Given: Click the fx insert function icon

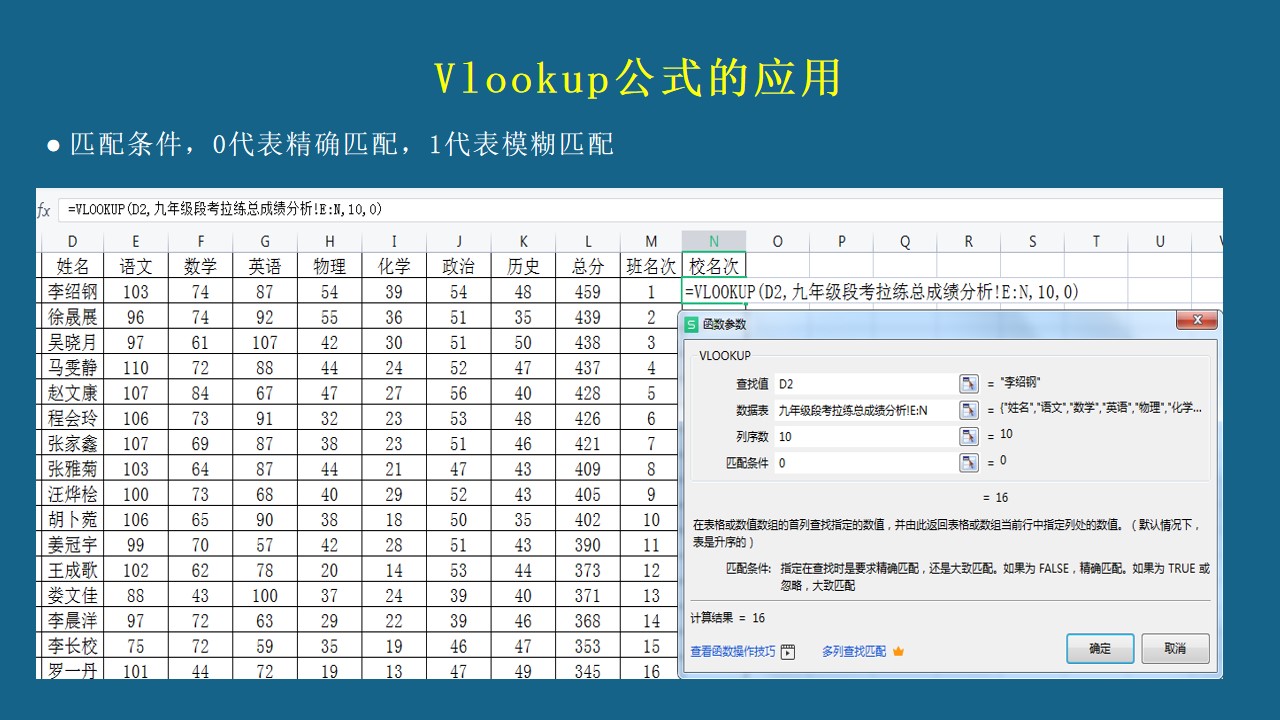Looking at the screenshot, I should (x=44, y=210).
